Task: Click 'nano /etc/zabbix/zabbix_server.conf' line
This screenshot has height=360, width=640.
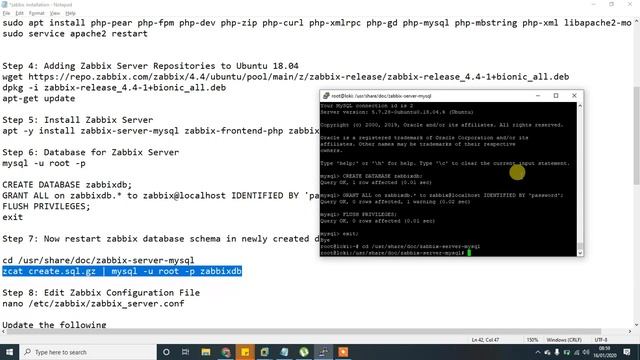Action: tap(93, 303)
